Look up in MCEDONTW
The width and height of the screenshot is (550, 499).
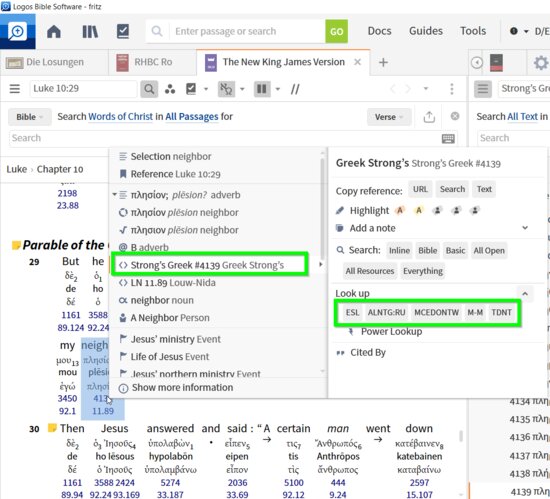[436, 312]
